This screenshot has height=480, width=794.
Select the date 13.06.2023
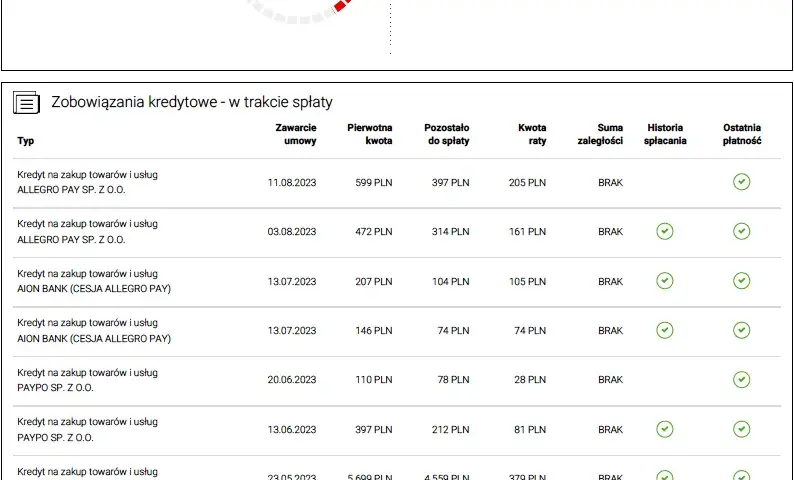292,429
